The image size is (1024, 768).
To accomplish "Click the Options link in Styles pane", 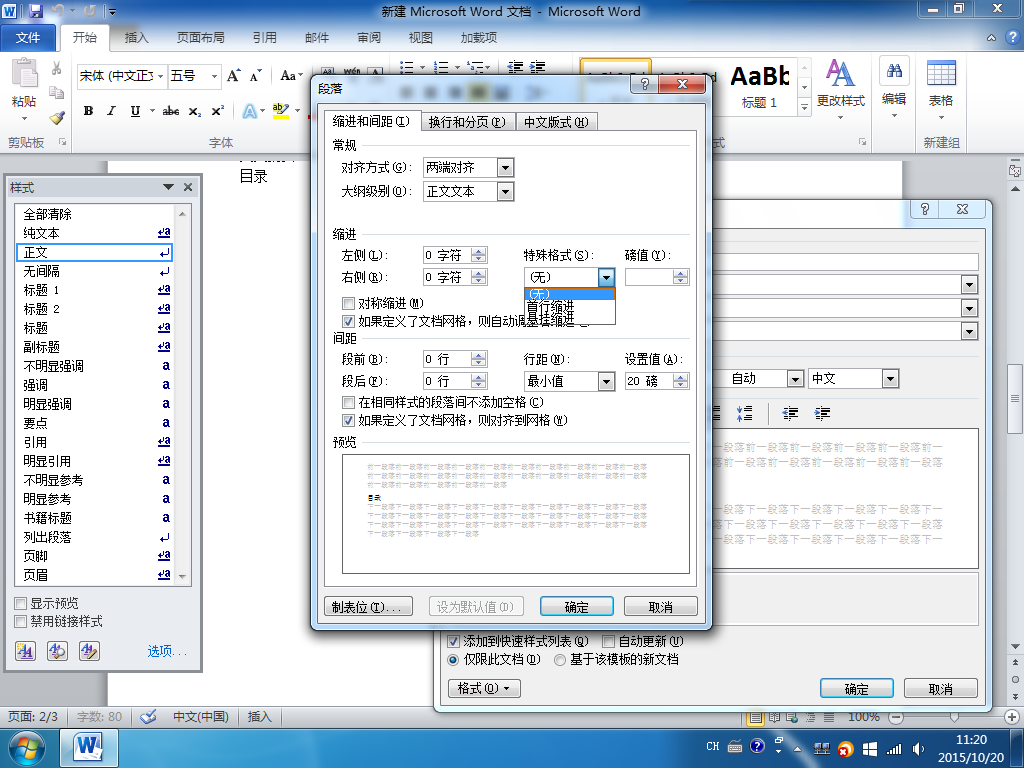I will (x=167, y=651).
